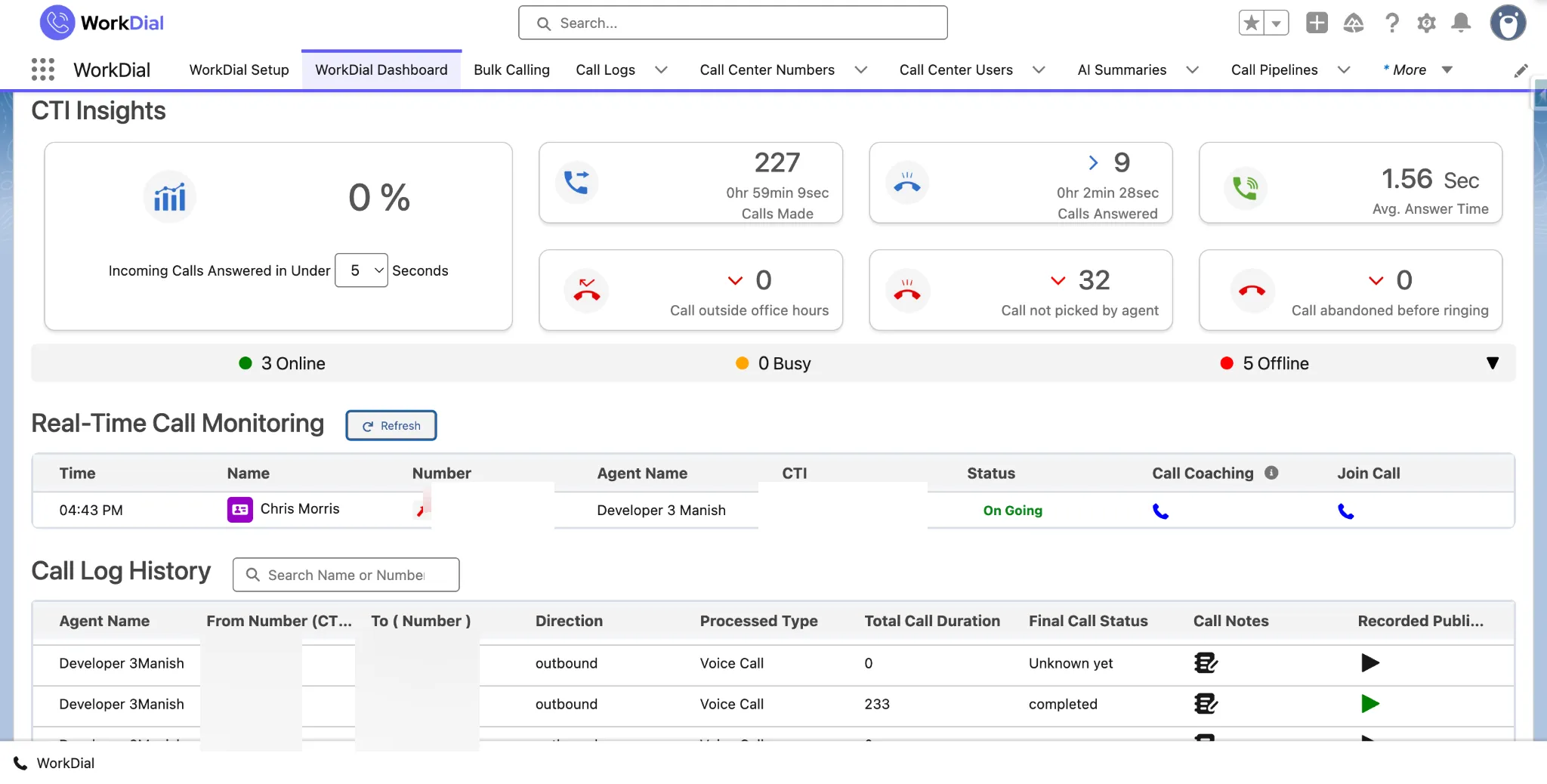The width and height of the screenshot is (1547, 784).
Task: Open Global Actions plus icon
Action: coord(1317,23)
